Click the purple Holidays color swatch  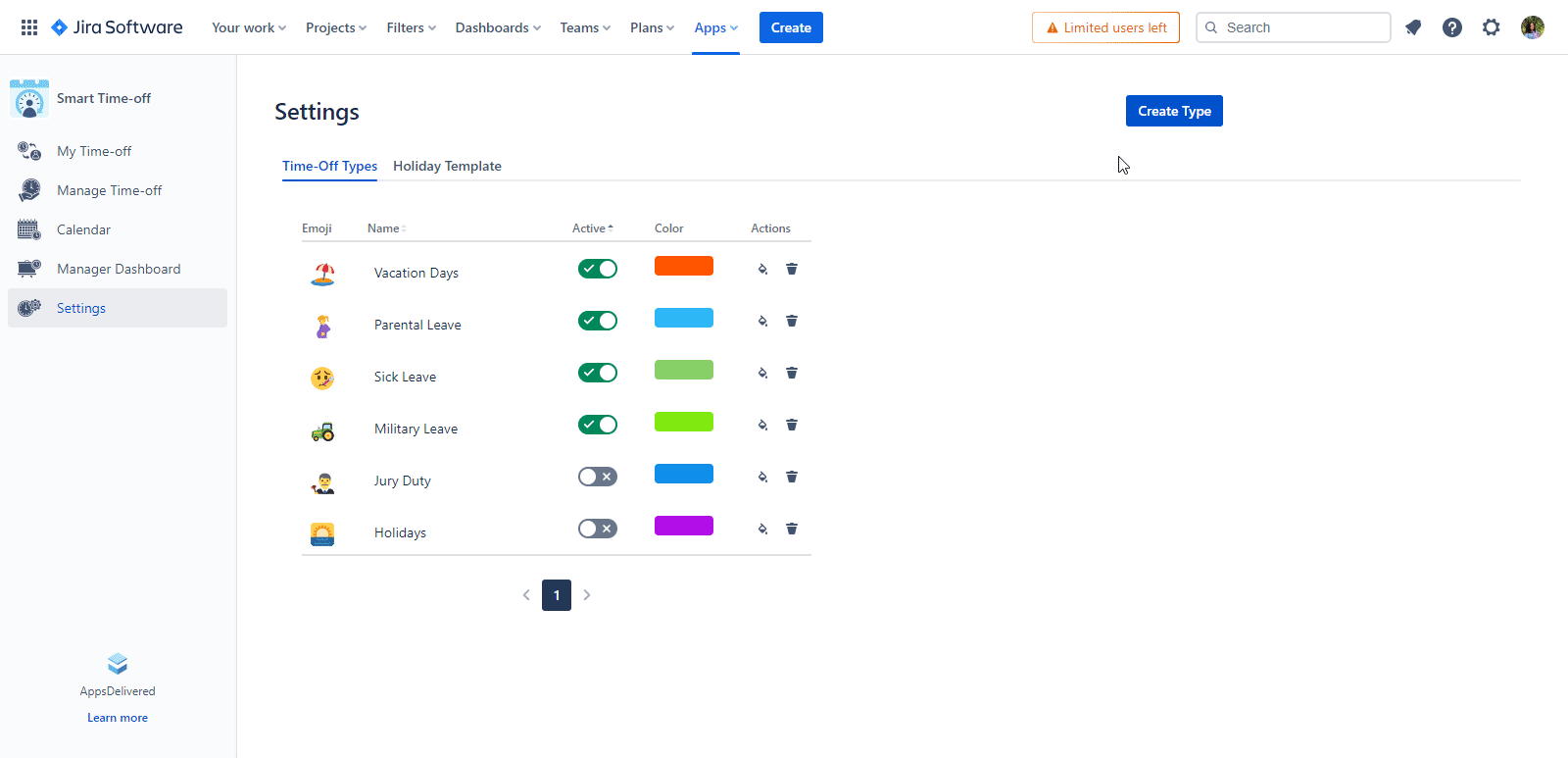pos(684,526)
